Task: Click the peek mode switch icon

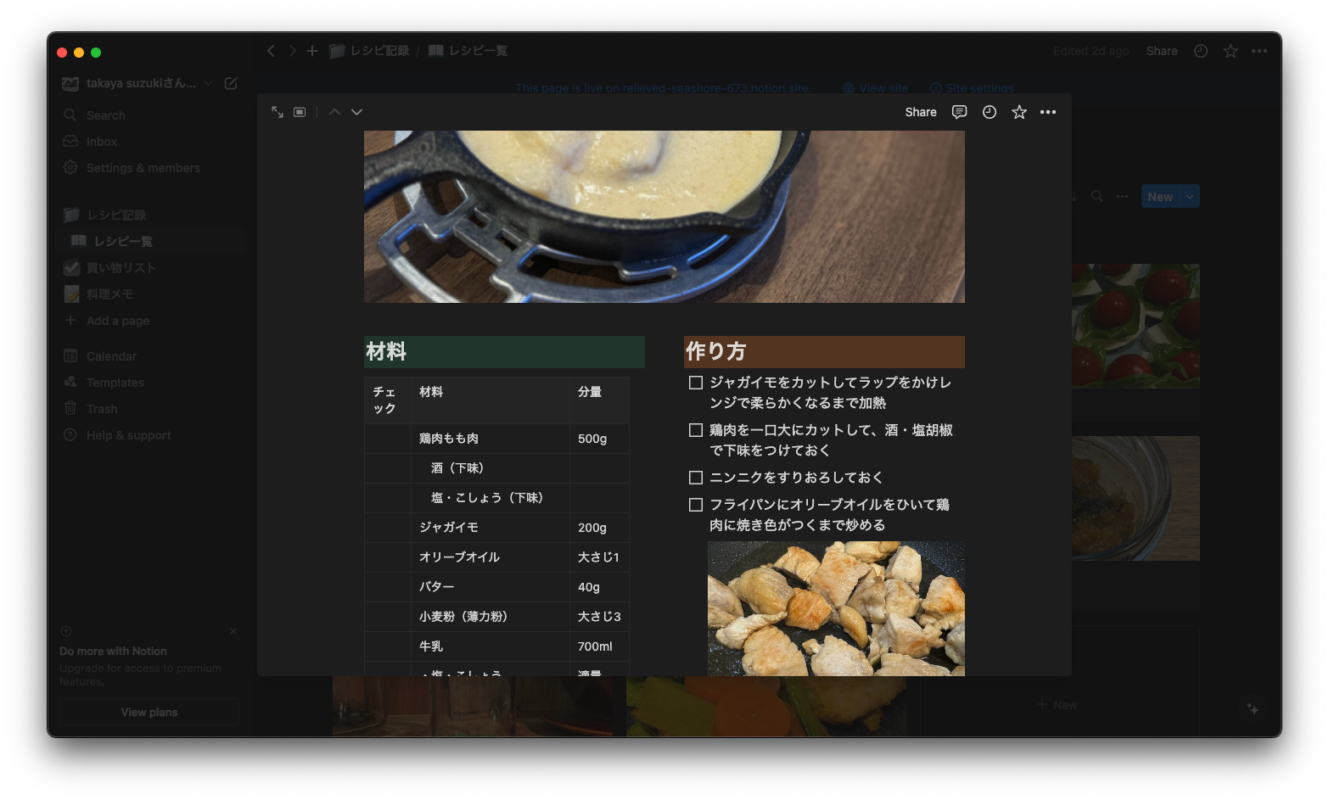Action: (300, 112)
